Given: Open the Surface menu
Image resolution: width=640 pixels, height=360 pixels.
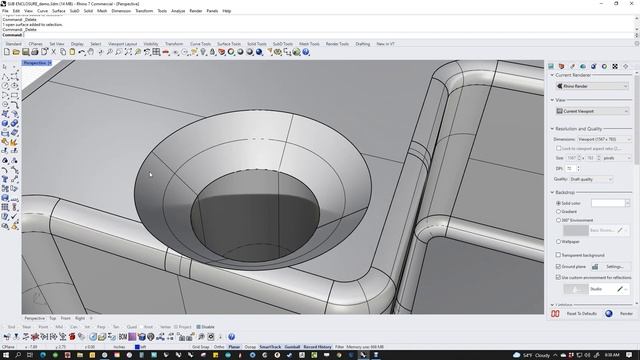Looking at the screenshot, I should coord(58,11).
